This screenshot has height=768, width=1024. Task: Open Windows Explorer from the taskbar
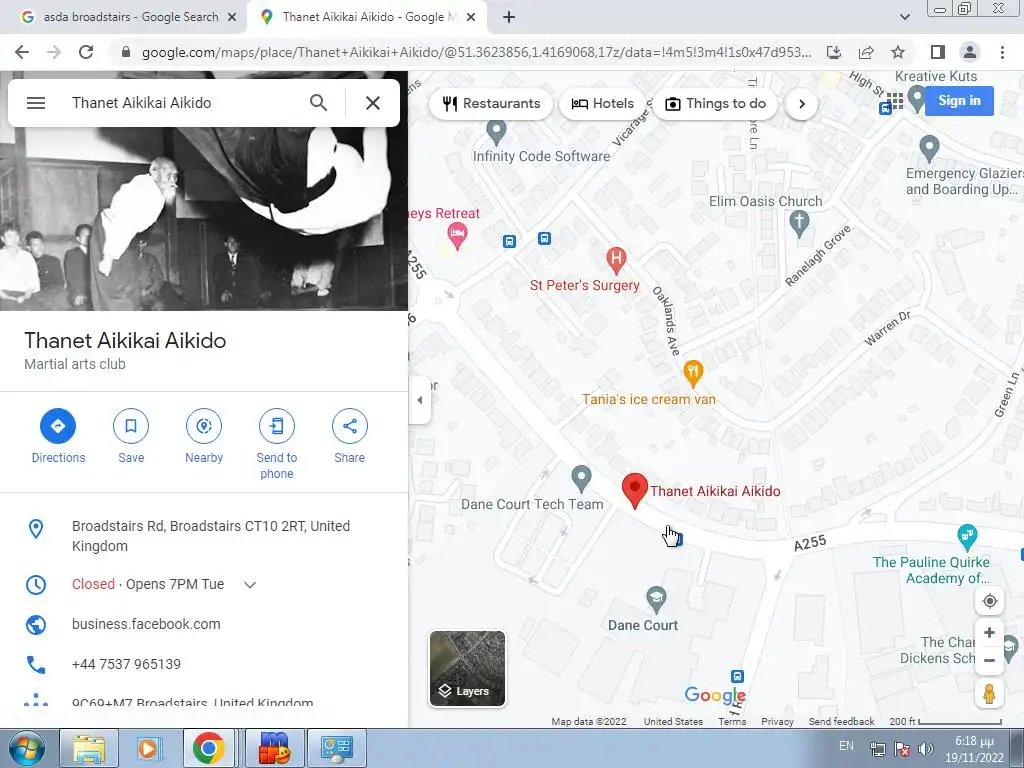point(89,748)
